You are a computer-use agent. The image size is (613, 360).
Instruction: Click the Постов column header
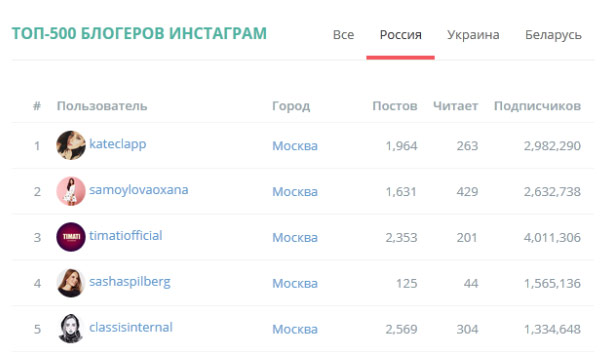395,106
